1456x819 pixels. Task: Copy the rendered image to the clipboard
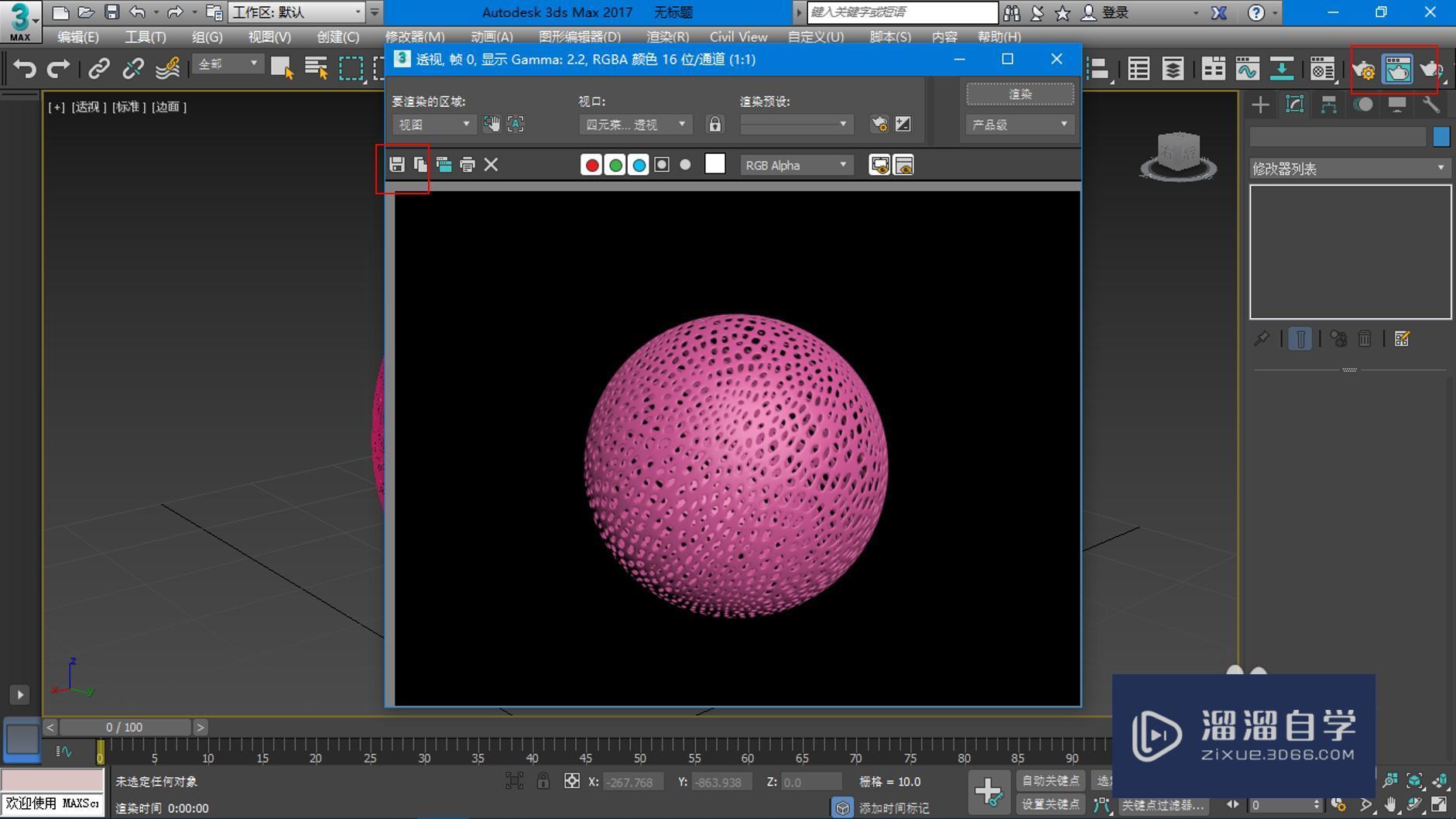420,165
